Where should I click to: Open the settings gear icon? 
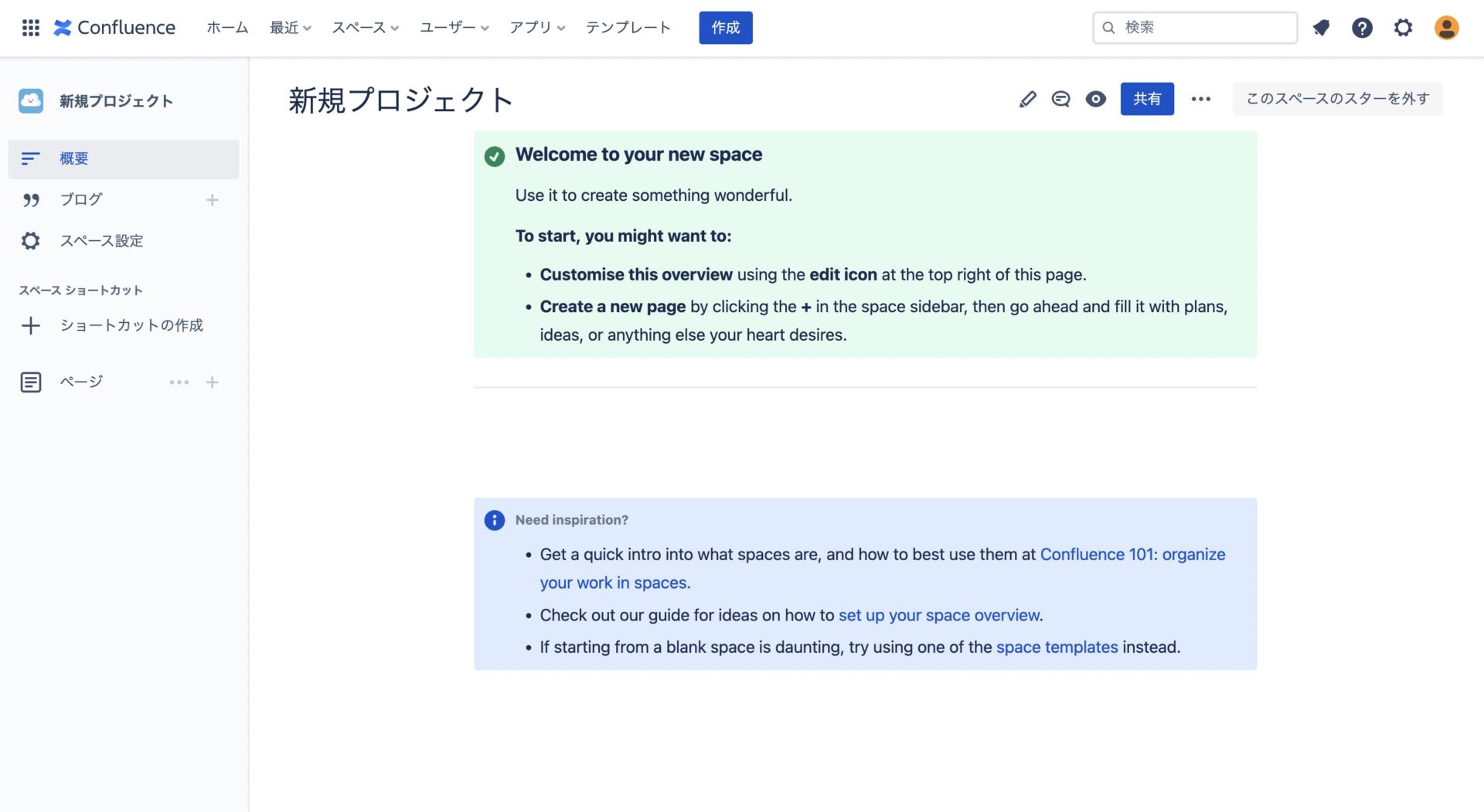(x=1403, y=28)
